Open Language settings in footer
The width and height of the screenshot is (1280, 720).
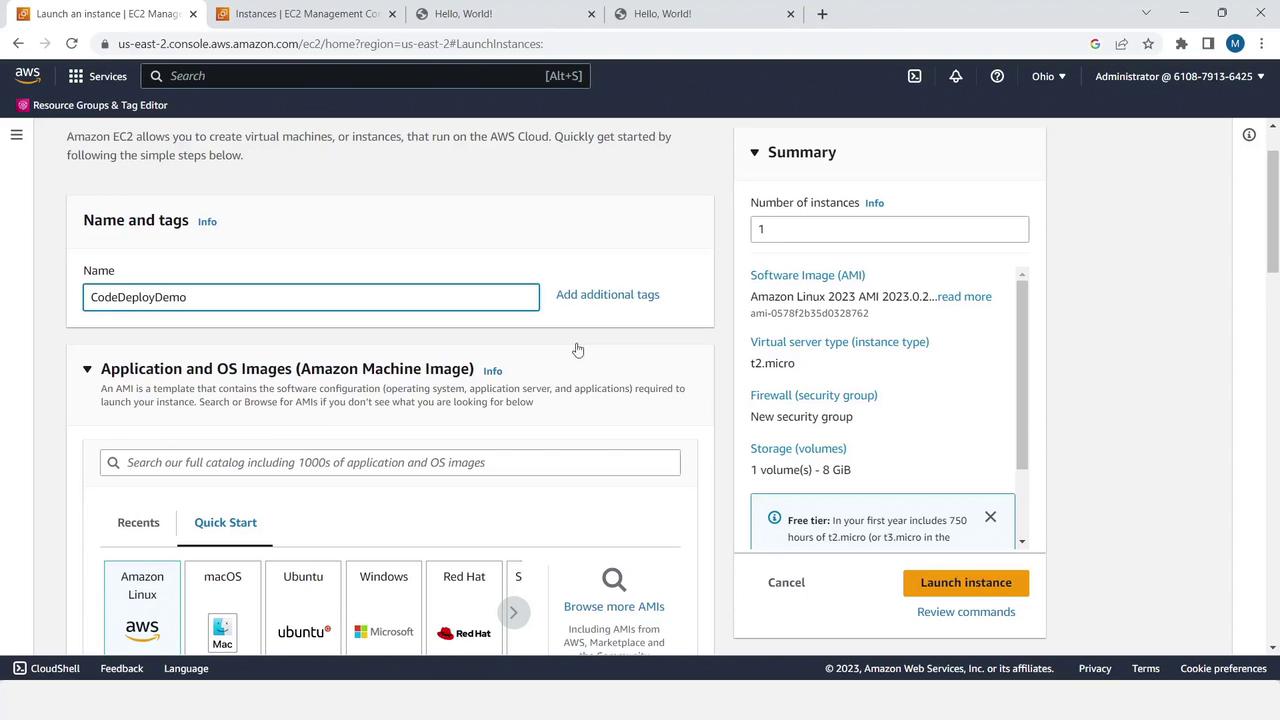pyautogui.click(x=186, y=668)
